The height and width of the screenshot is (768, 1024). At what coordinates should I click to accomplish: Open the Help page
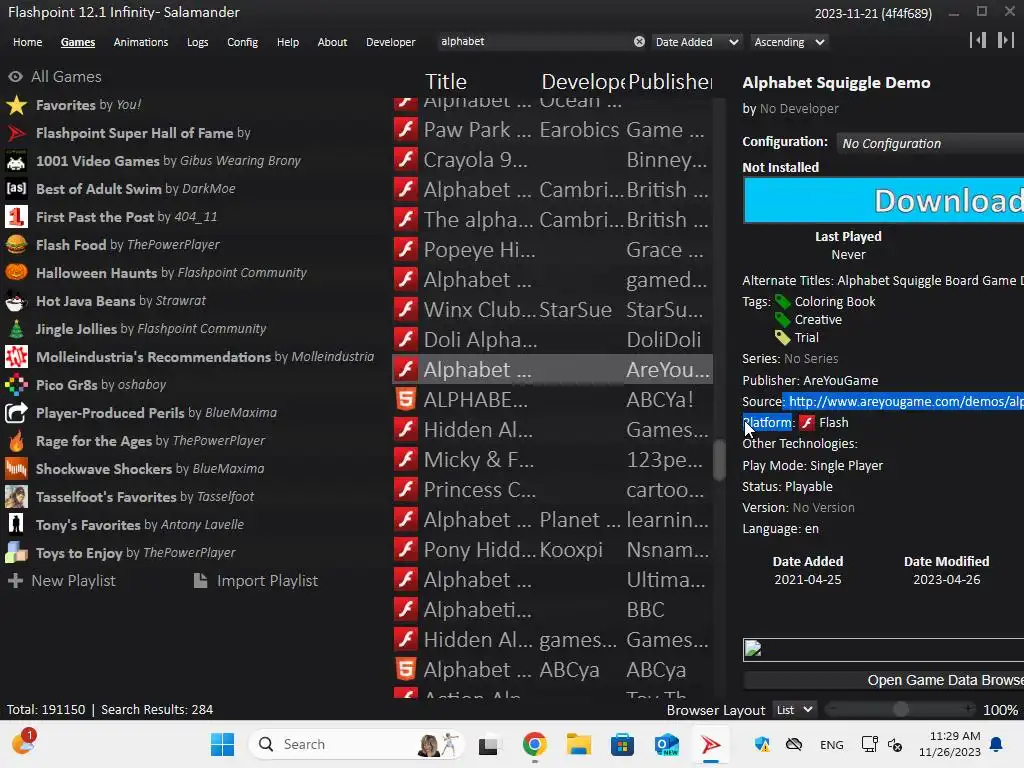pos(287,42)
